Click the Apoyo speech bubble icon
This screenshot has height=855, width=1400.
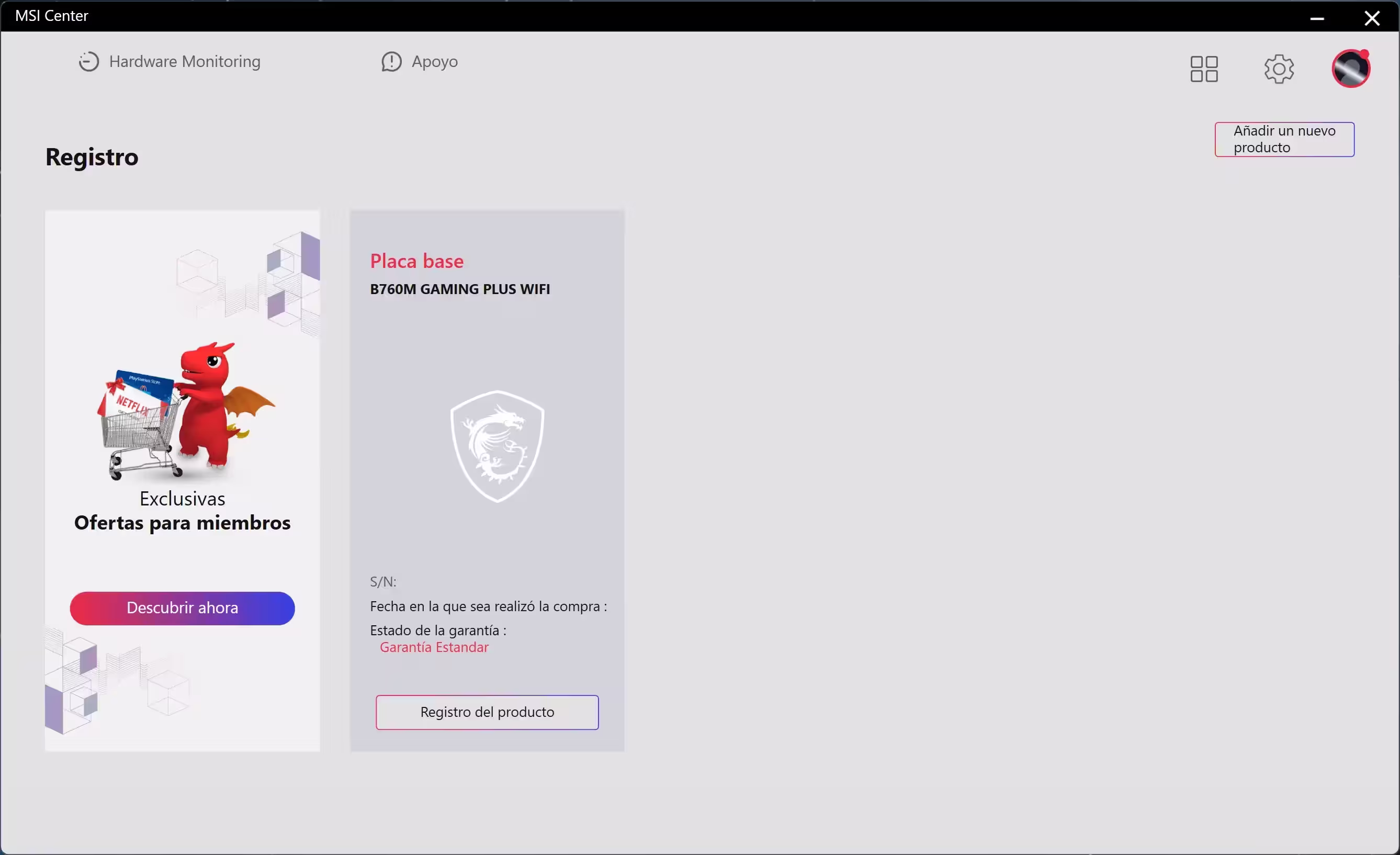[x=391, y=61]
